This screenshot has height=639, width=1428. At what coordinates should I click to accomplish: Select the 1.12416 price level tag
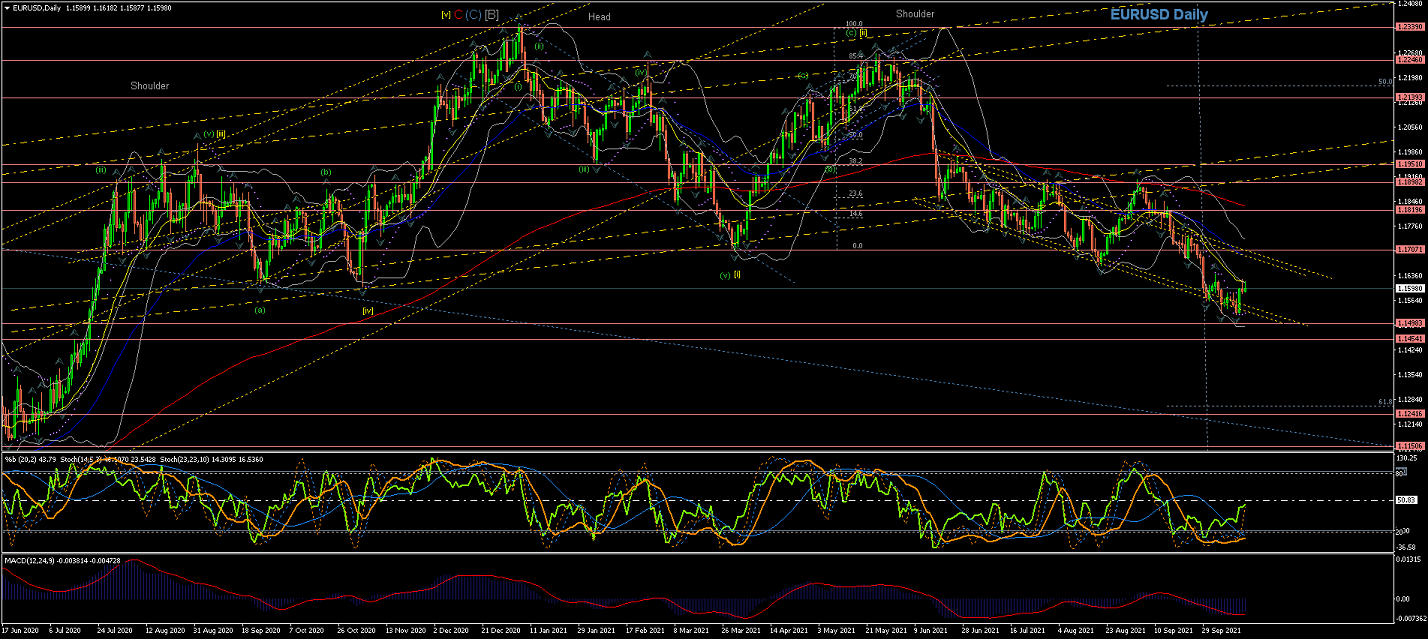click(x=1410, y=414)
